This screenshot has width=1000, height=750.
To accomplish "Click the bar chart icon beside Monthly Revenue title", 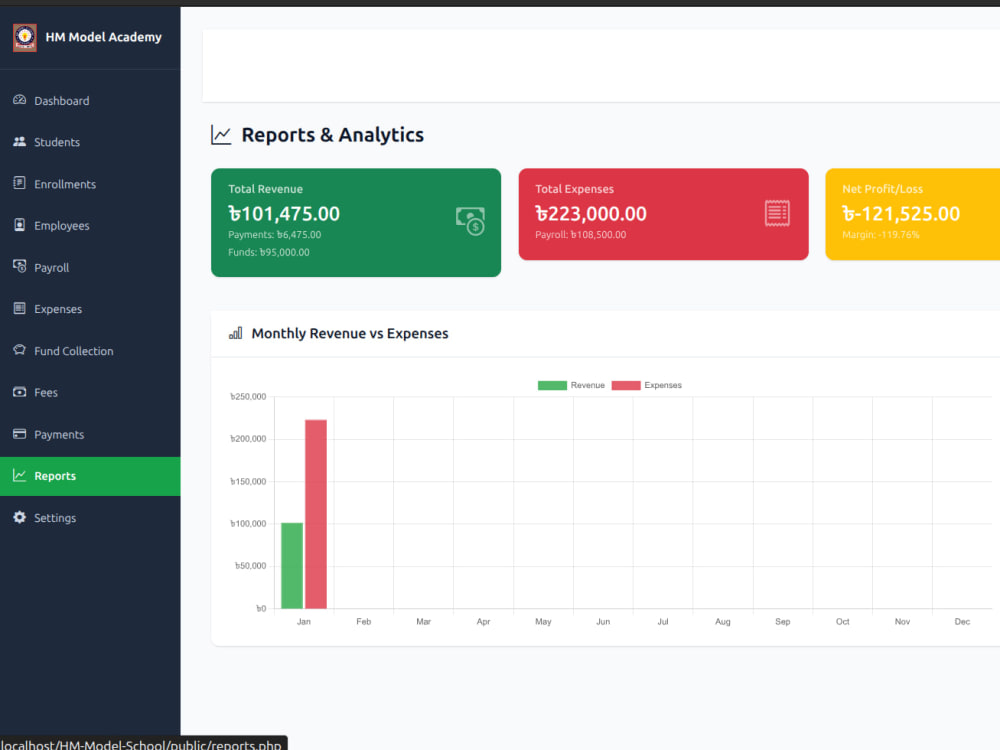I will click(x=235, y=333).
